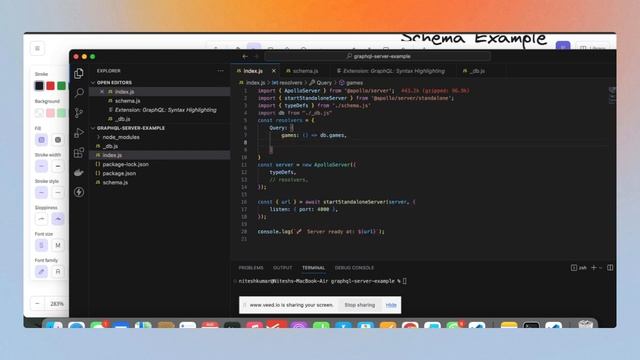Select the second fill style option
Screen dimensions: 640x360
58,140
